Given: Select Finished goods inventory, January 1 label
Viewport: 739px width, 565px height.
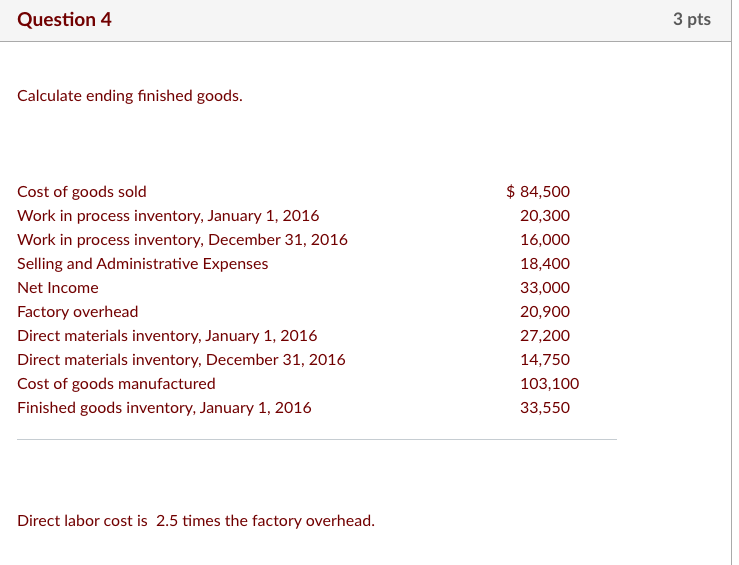Looking at the screenshot, I should 164,407.
